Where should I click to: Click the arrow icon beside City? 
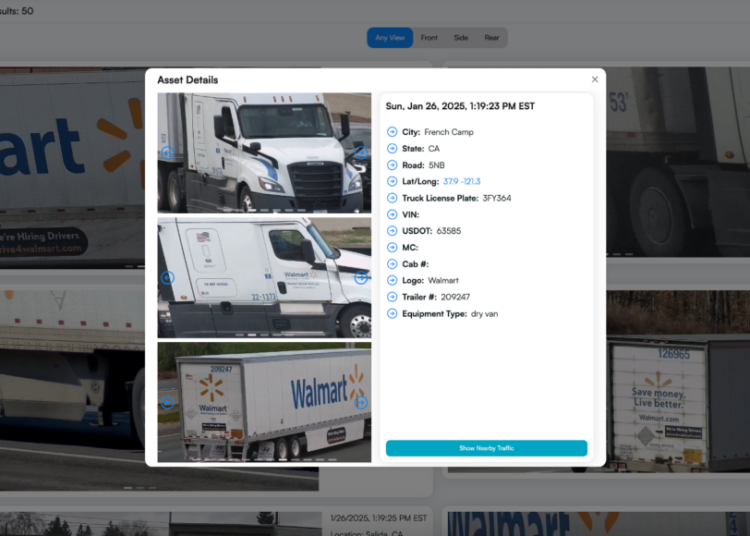click(x=392, y=132)
